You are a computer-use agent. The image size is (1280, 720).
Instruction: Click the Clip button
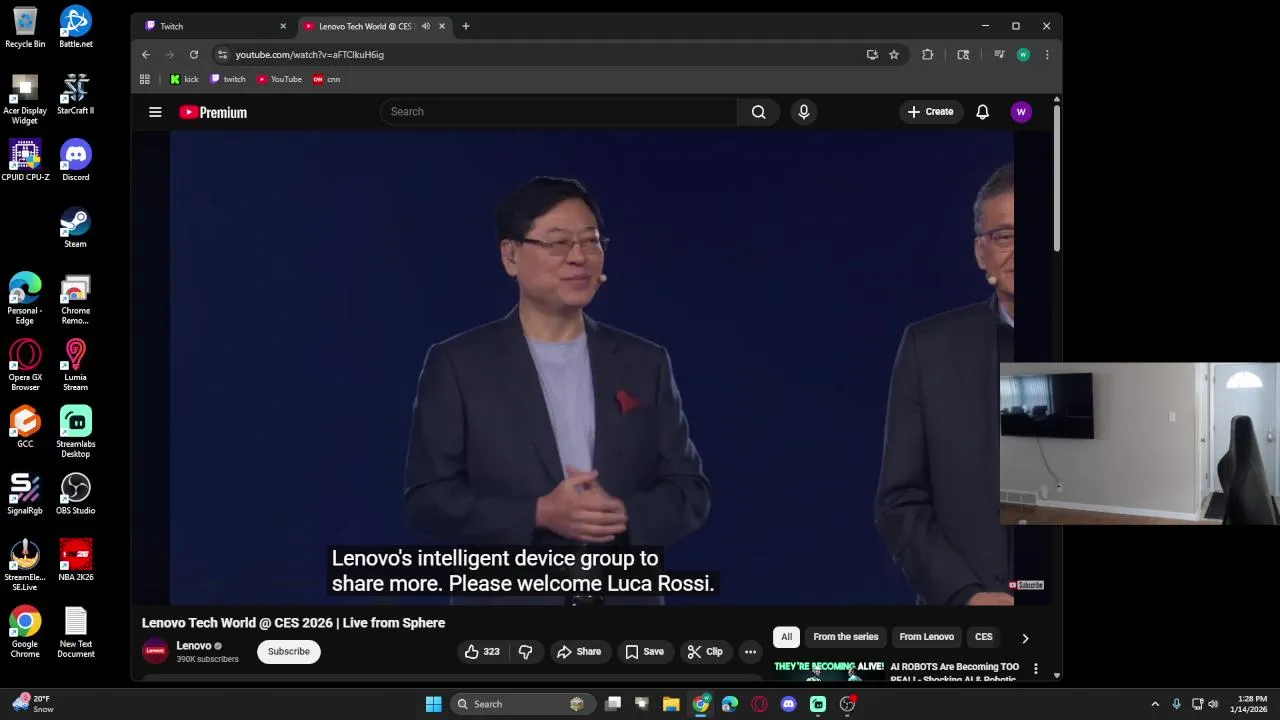(x=705, y=651)
